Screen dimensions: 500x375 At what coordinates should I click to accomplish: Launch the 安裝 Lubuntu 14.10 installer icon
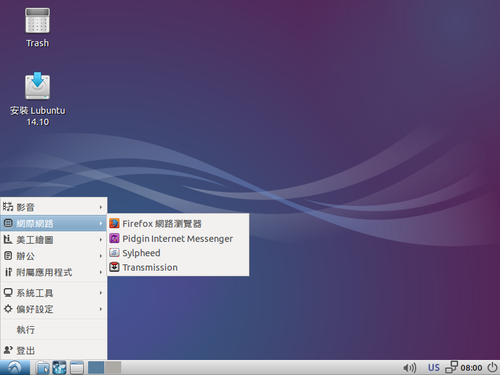(37, 99)
